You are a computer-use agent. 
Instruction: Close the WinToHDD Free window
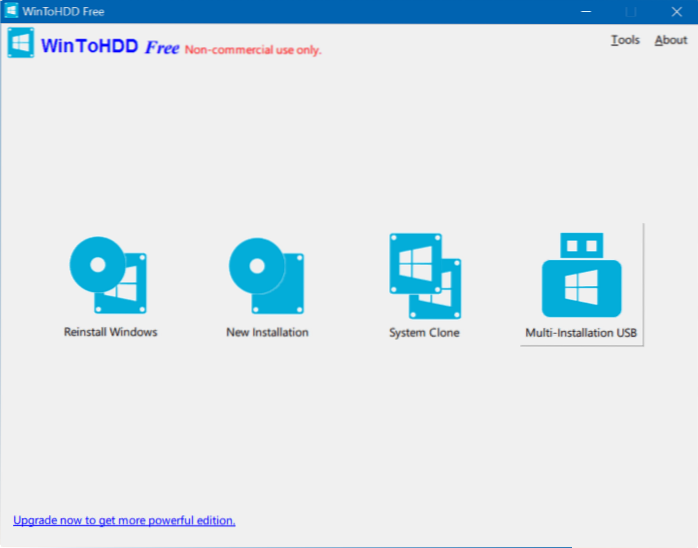[673, 12]
